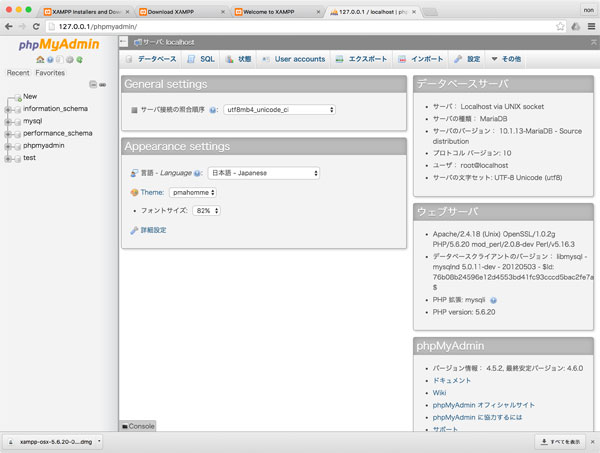Click the link-with-main-panel chain icon

click(x=103, y=85)
